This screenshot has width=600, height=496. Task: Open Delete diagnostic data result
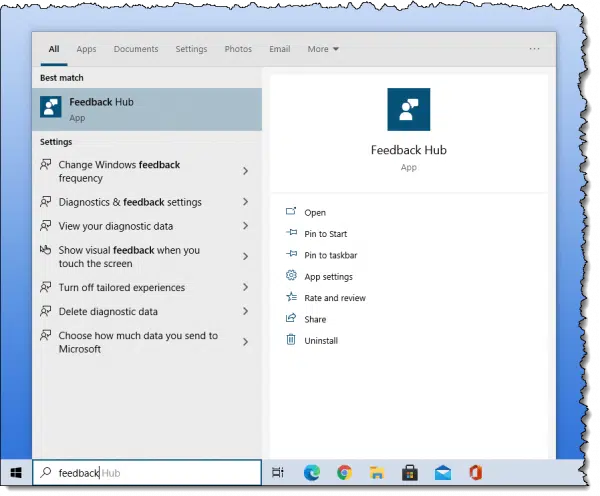145,311
